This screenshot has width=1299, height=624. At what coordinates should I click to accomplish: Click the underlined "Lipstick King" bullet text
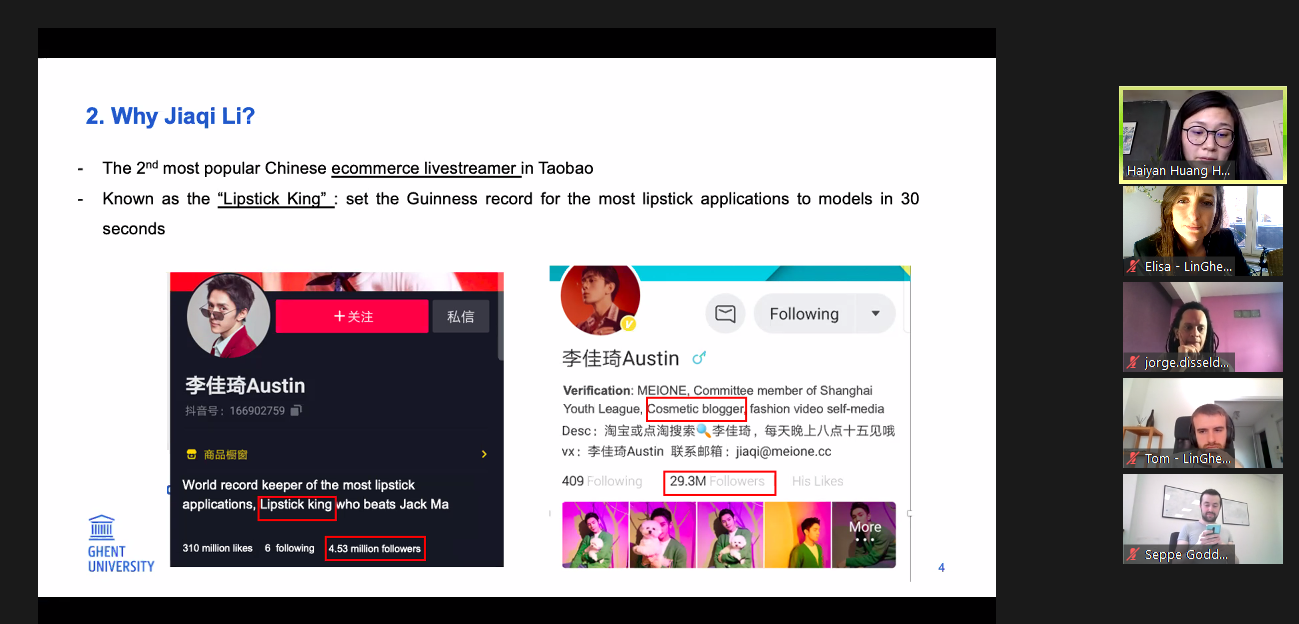pyautogui.click(x=275, y=198)
